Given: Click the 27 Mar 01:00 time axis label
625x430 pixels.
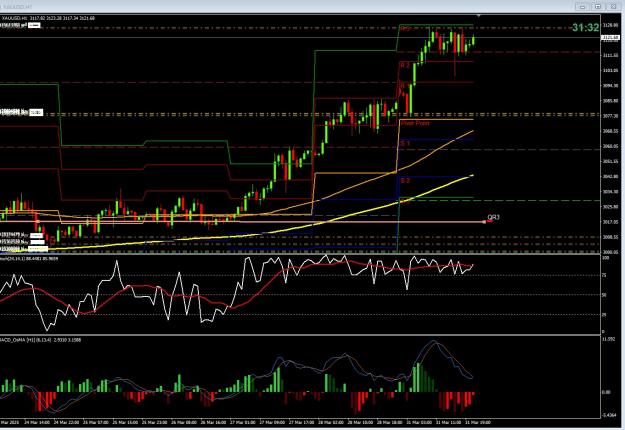Looking at the screenshot, I should 243,422.
